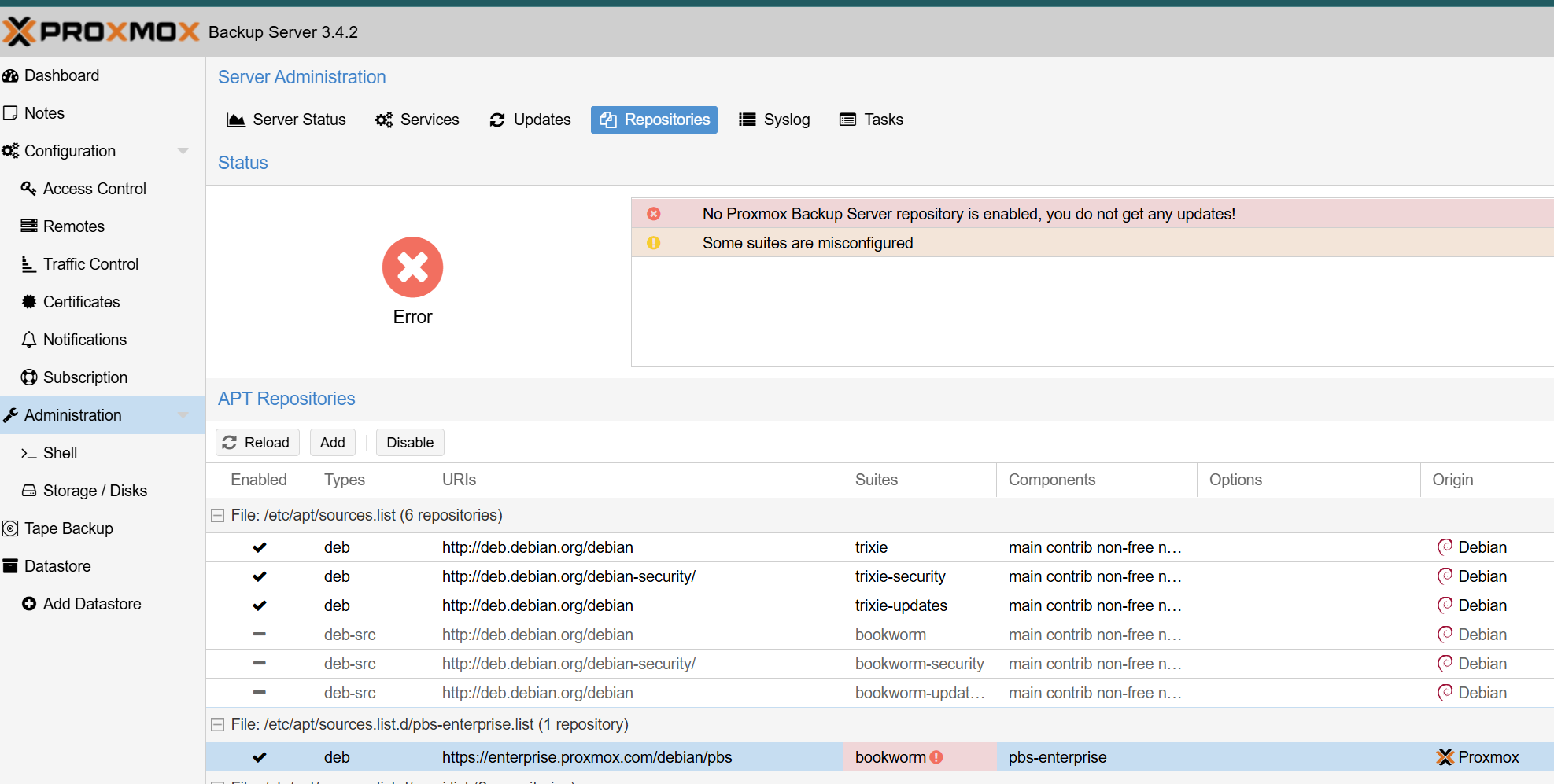Click the Options column header
1554x784 pixels.
1309,480
